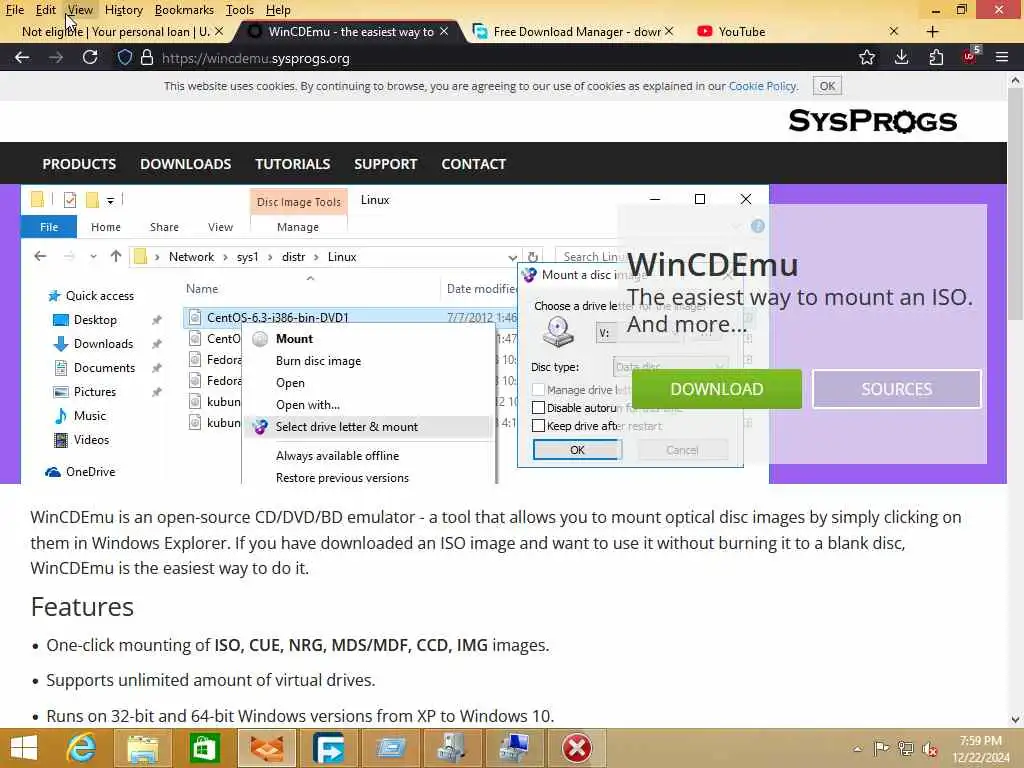Open File Explorer from the taskbar

tap(142, 748)
